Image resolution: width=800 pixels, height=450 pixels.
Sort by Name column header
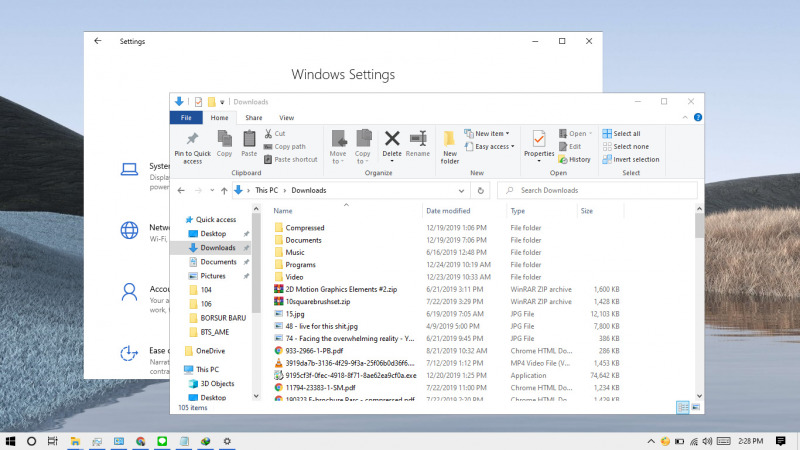[x=283, y=211]
